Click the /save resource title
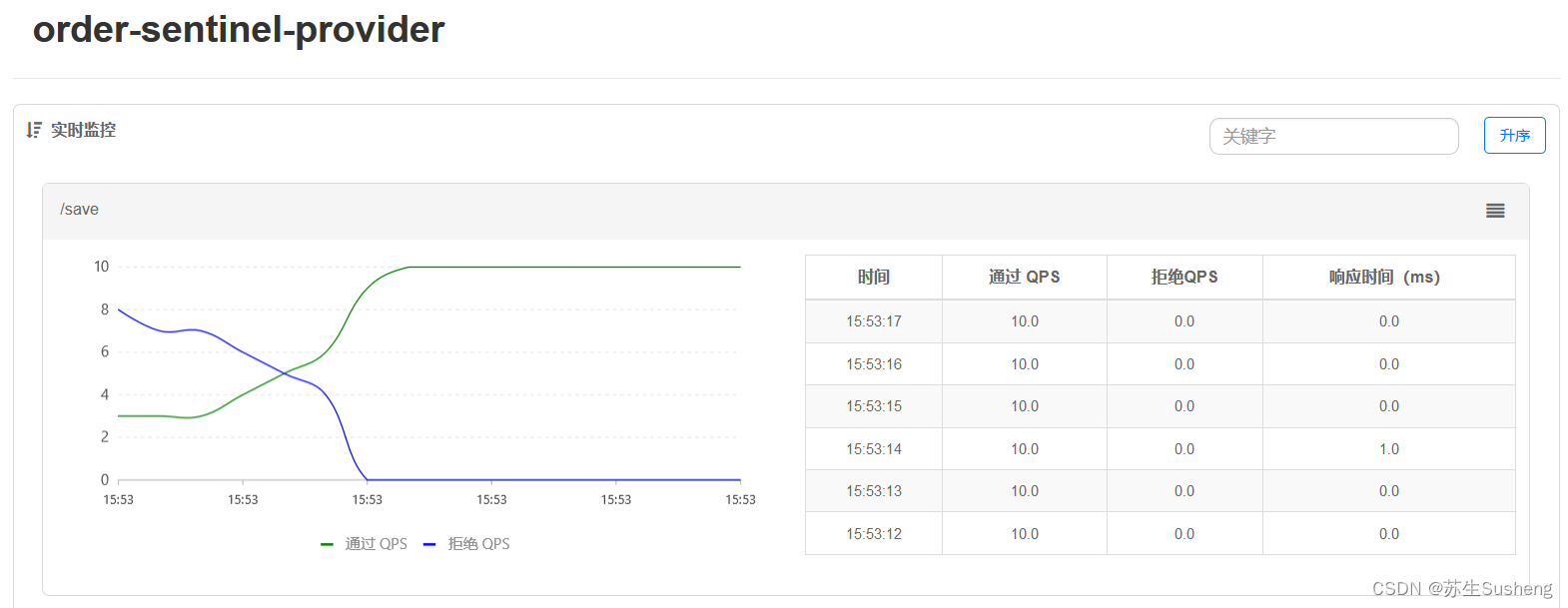The height and width of the screenshot is (608, 1568). coord(79,210)
